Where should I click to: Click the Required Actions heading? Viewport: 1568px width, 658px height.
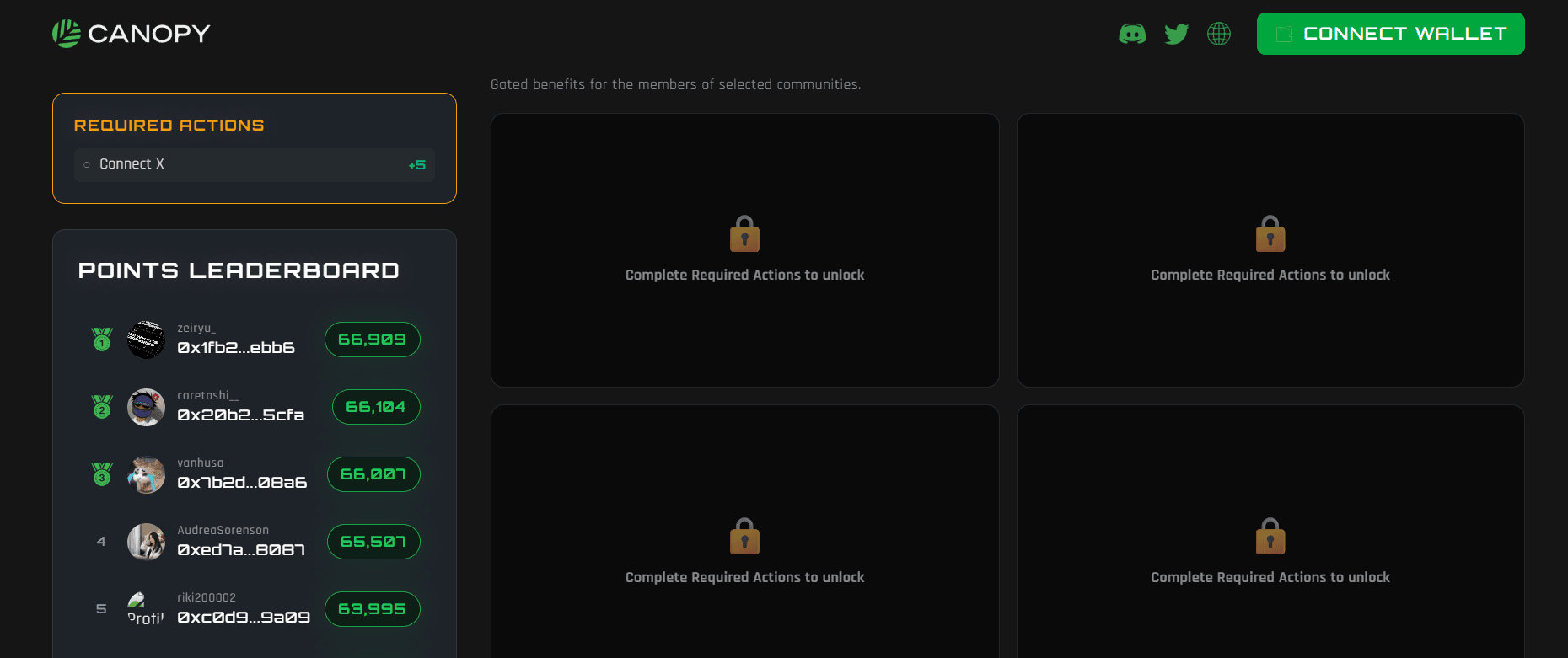coord(169,126)
